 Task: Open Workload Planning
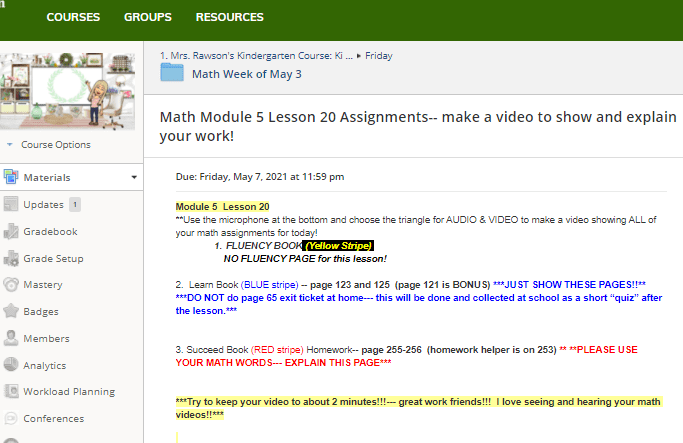click(x=69, y=392)
